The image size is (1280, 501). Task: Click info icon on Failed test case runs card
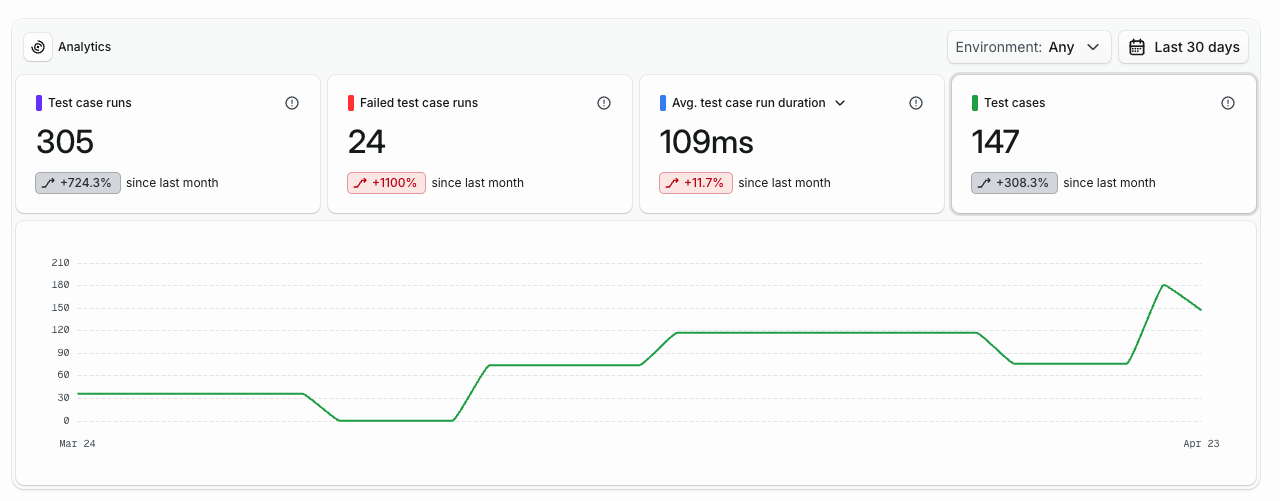click(604, 103)
